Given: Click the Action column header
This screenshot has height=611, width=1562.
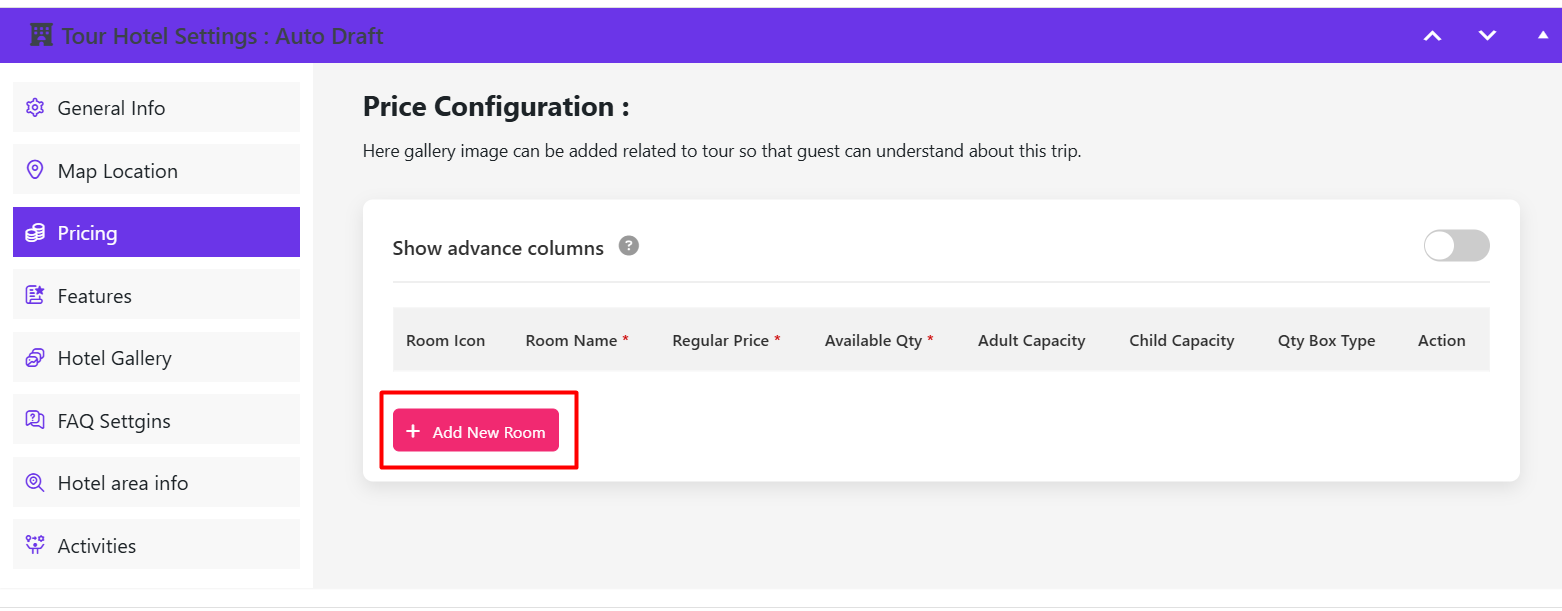Looking at the screenshot, I should 1441,341.
